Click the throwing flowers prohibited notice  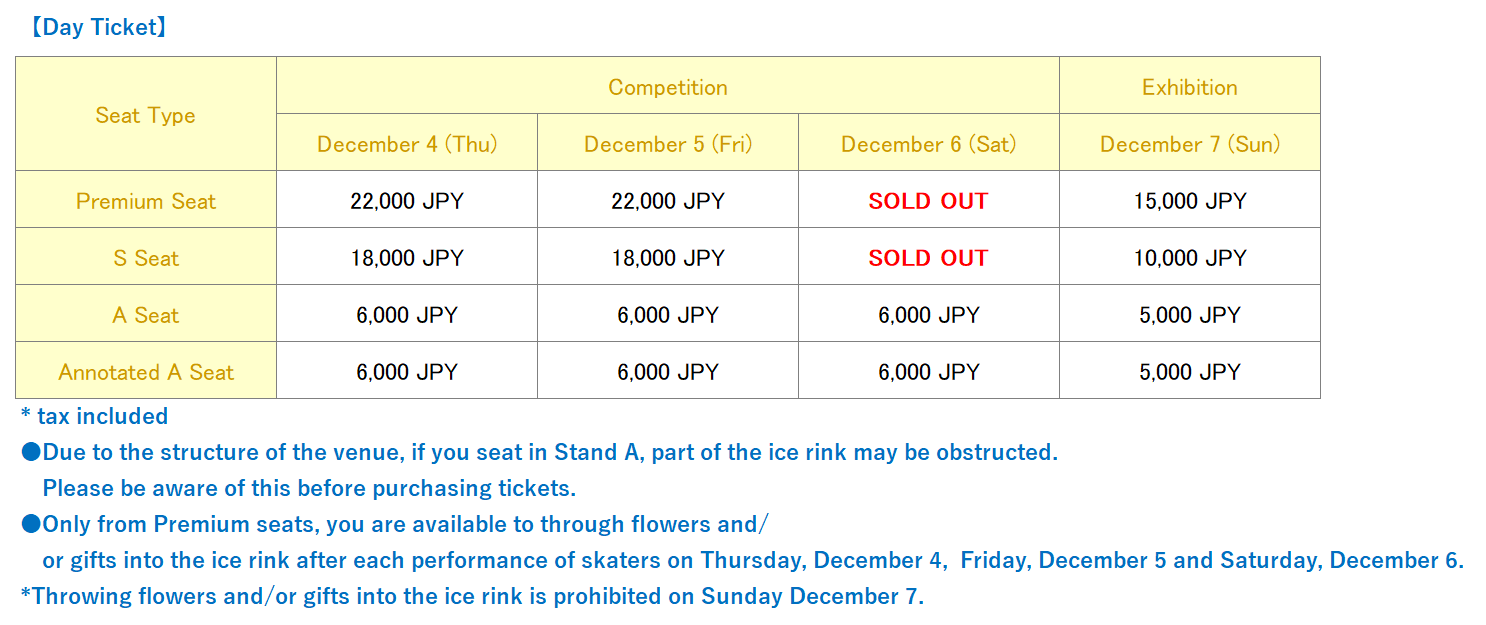click(472, 596)
